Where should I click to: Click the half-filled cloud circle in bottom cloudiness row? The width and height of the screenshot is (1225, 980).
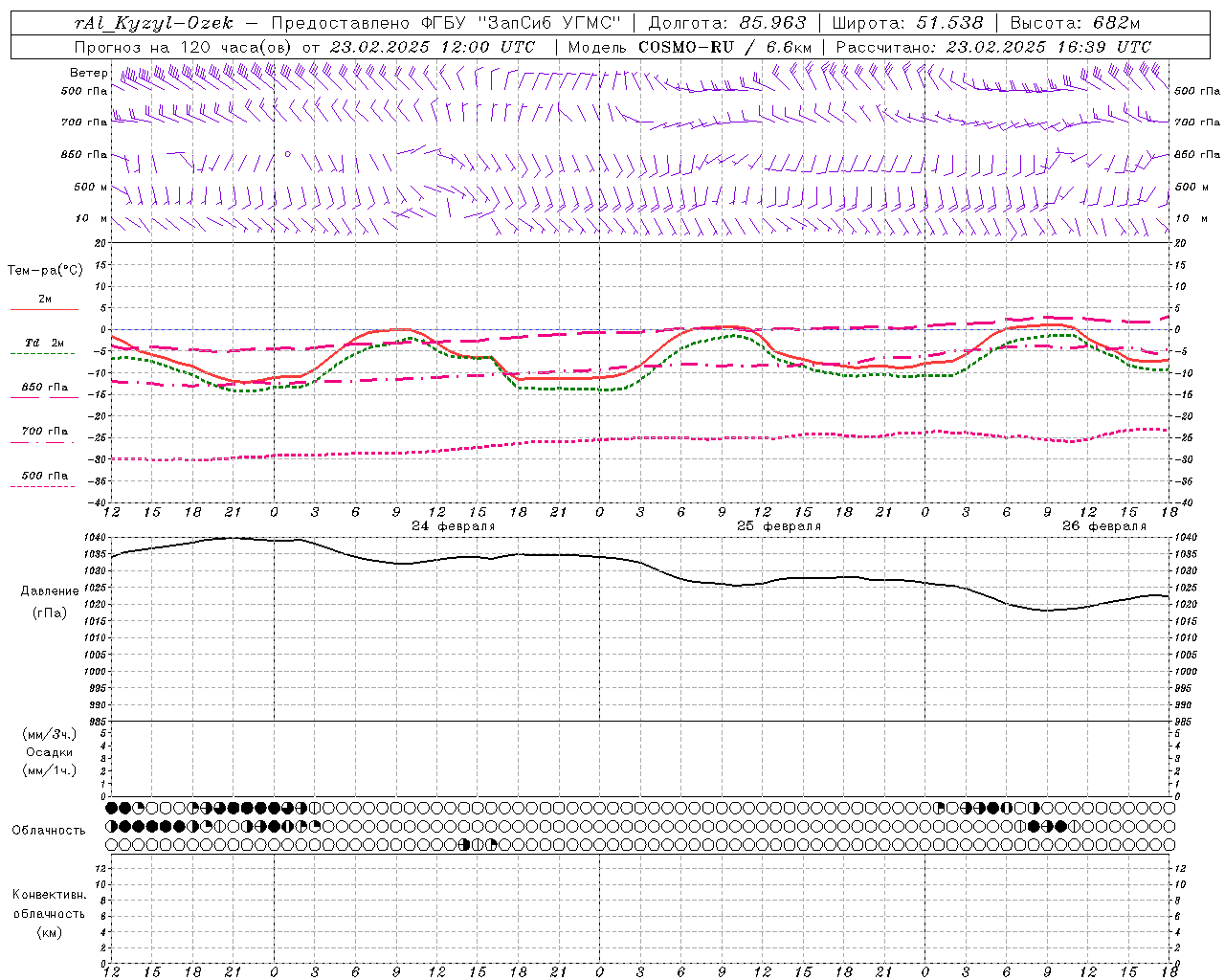coord(464,844)
